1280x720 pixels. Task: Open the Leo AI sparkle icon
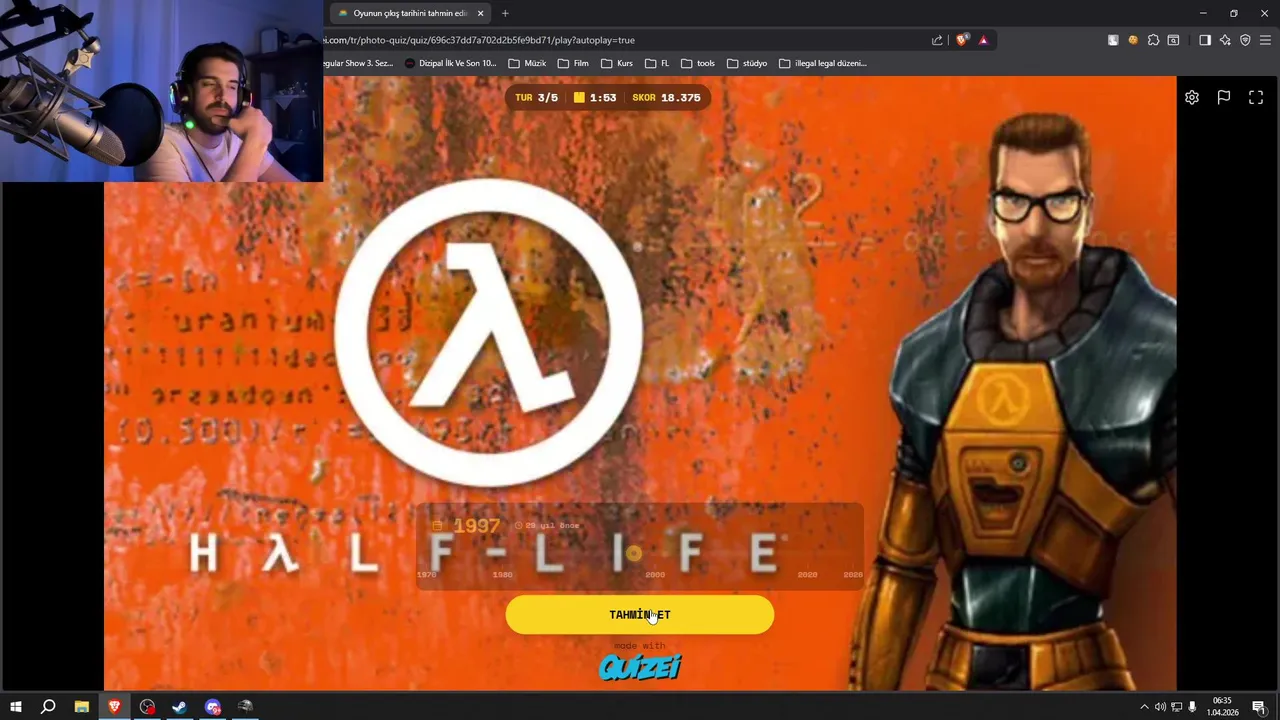tap(1225, 40)
